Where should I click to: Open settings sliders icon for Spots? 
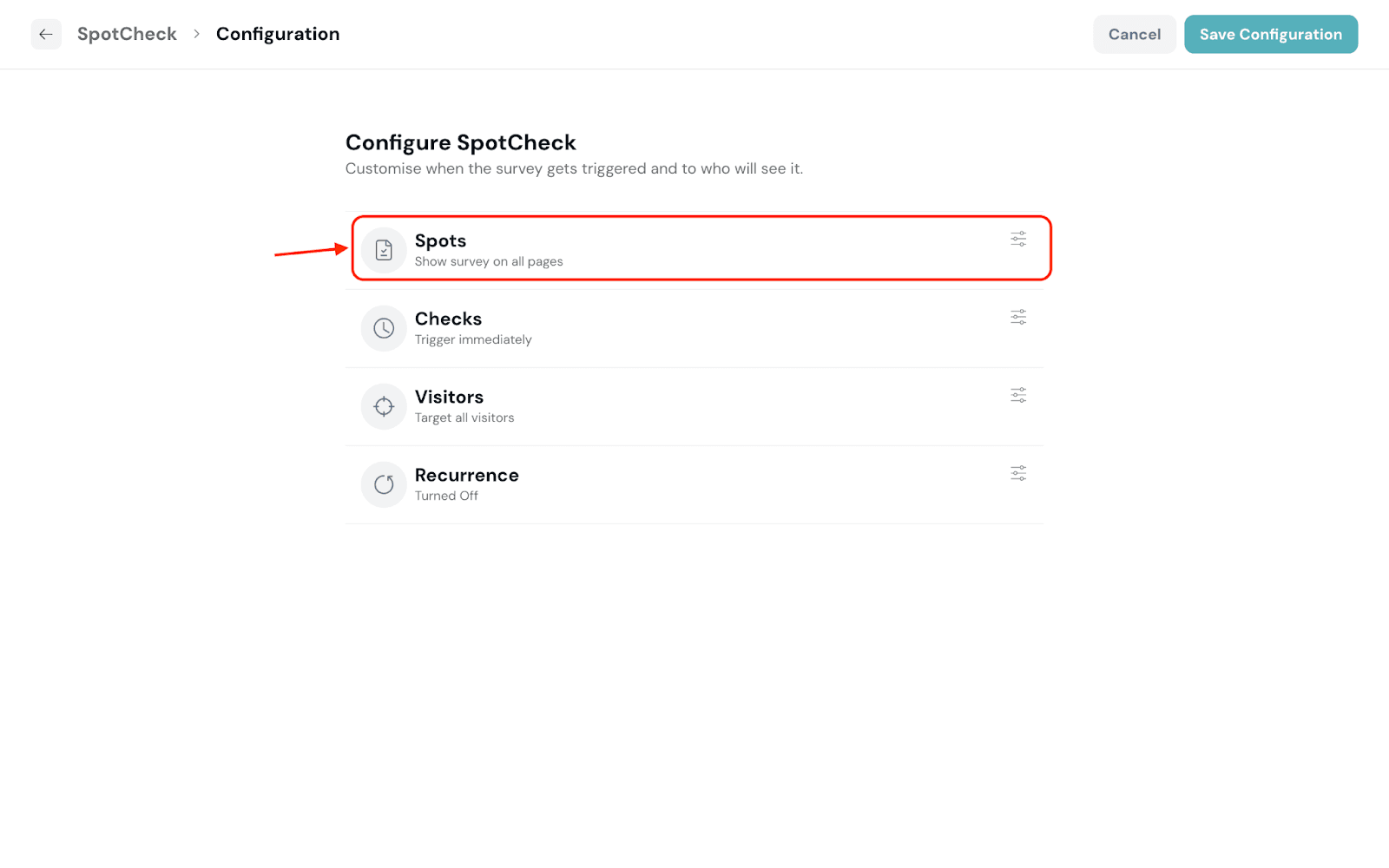tap(1018, 239)
